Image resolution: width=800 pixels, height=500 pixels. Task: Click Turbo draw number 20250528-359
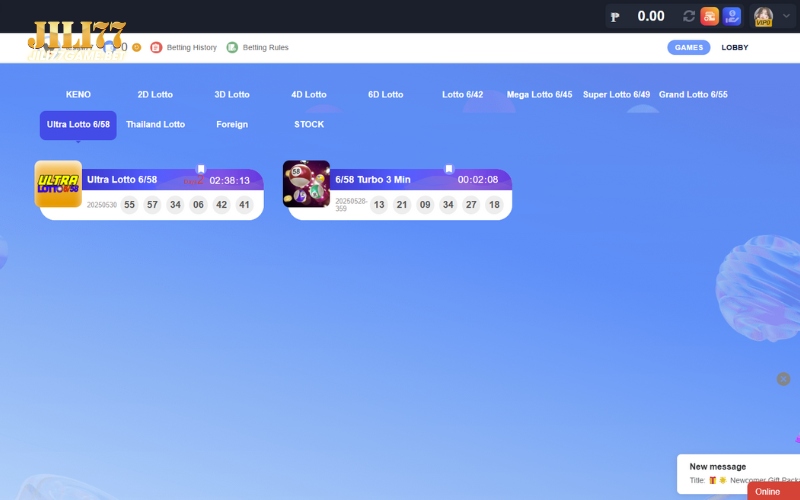coord(351,205)
